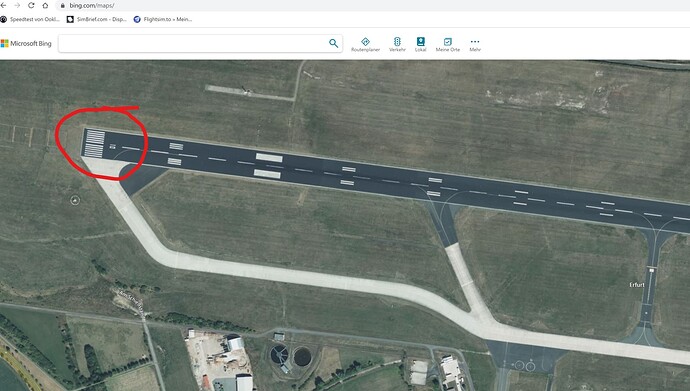Open Speedtest von Ookla bookmark
This screenshot has height=391, width=690.
pos(30,19)
